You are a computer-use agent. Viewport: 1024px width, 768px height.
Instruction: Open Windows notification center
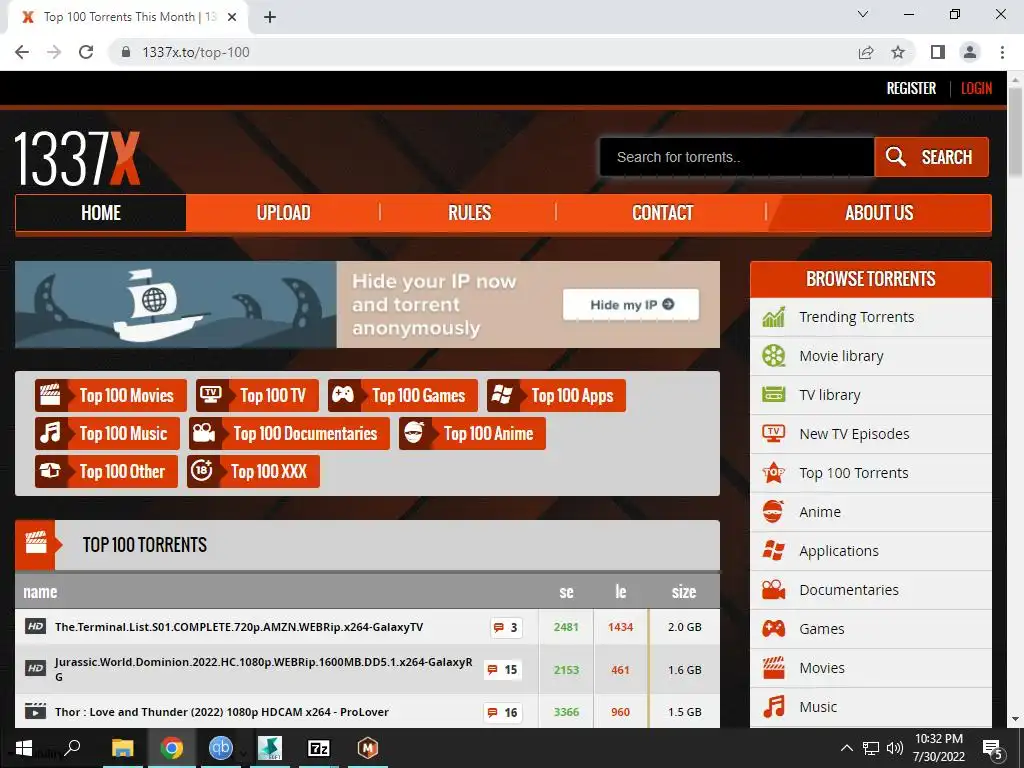click(993, 748)
